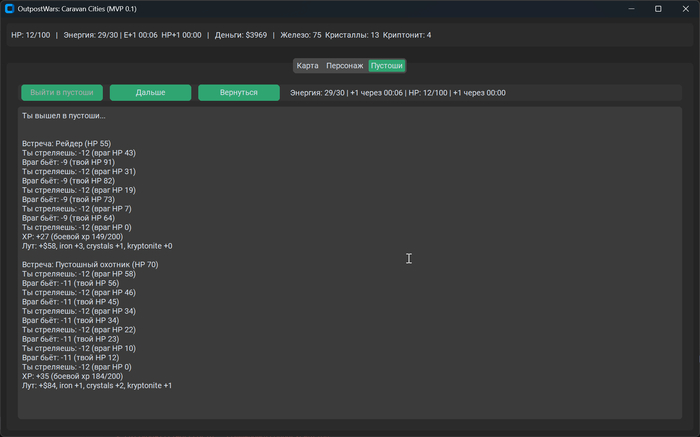Select the Пустоши tab

click(x=386, y=66)
